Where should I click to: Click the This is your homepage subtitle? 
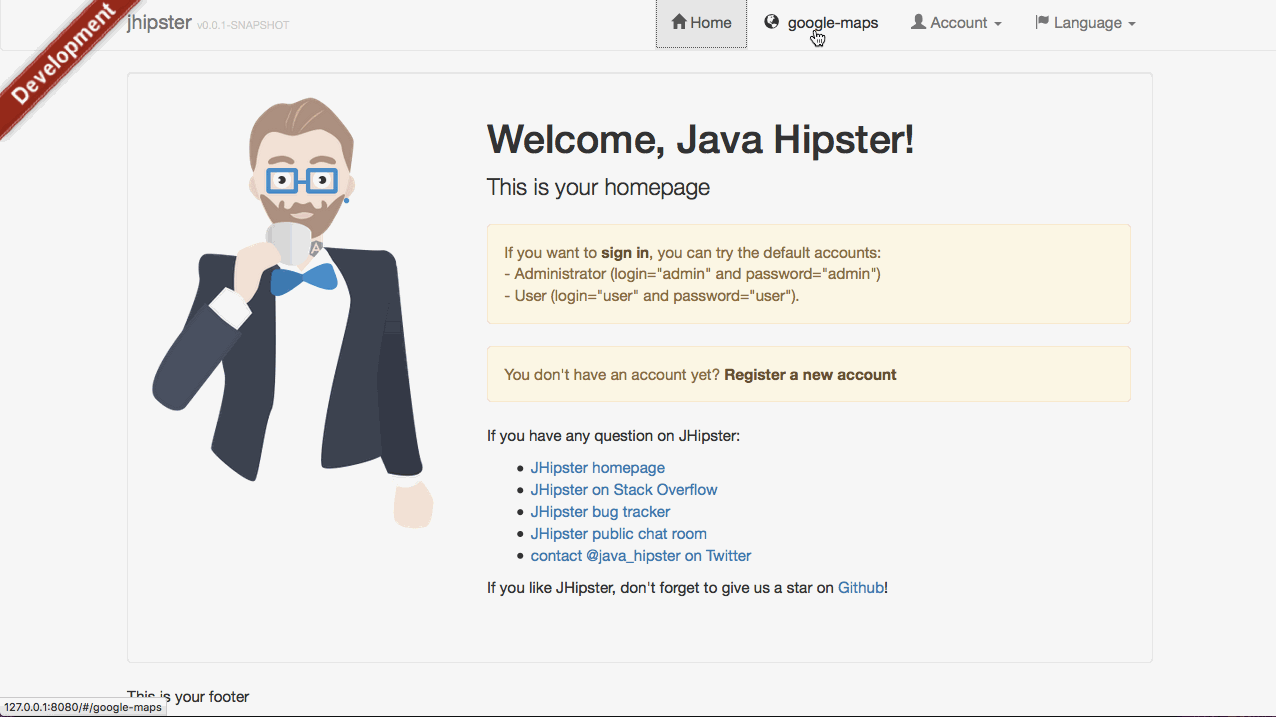coord(598,187)
